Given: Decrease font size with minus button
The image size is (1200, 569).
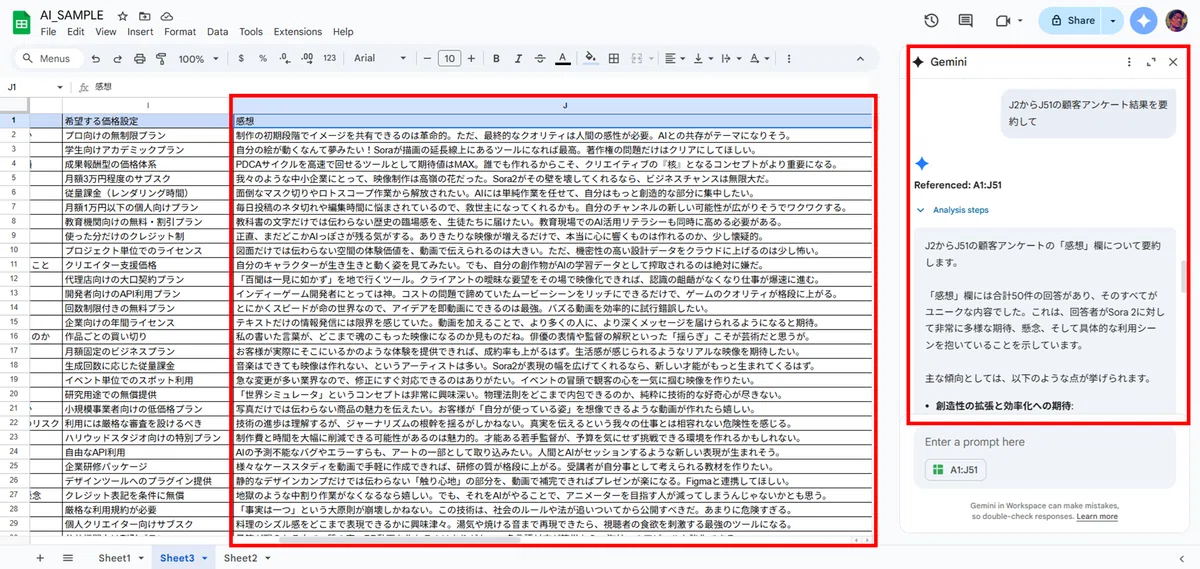Looking at the screenshot, I should tap(426, 58).
